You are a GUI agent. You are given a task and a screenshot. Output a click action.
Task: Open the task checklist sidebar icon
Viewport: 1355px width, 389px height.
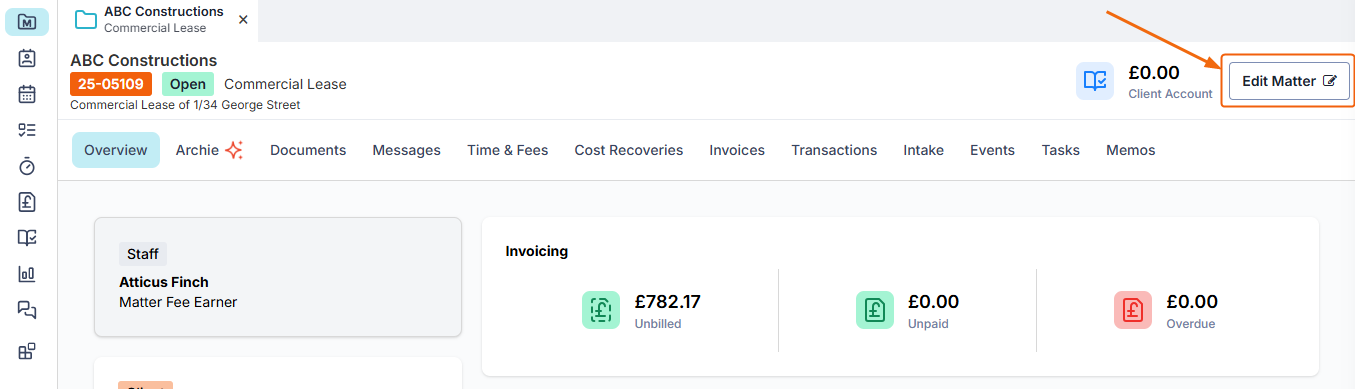pyautogui.click(x=27, y=130)
